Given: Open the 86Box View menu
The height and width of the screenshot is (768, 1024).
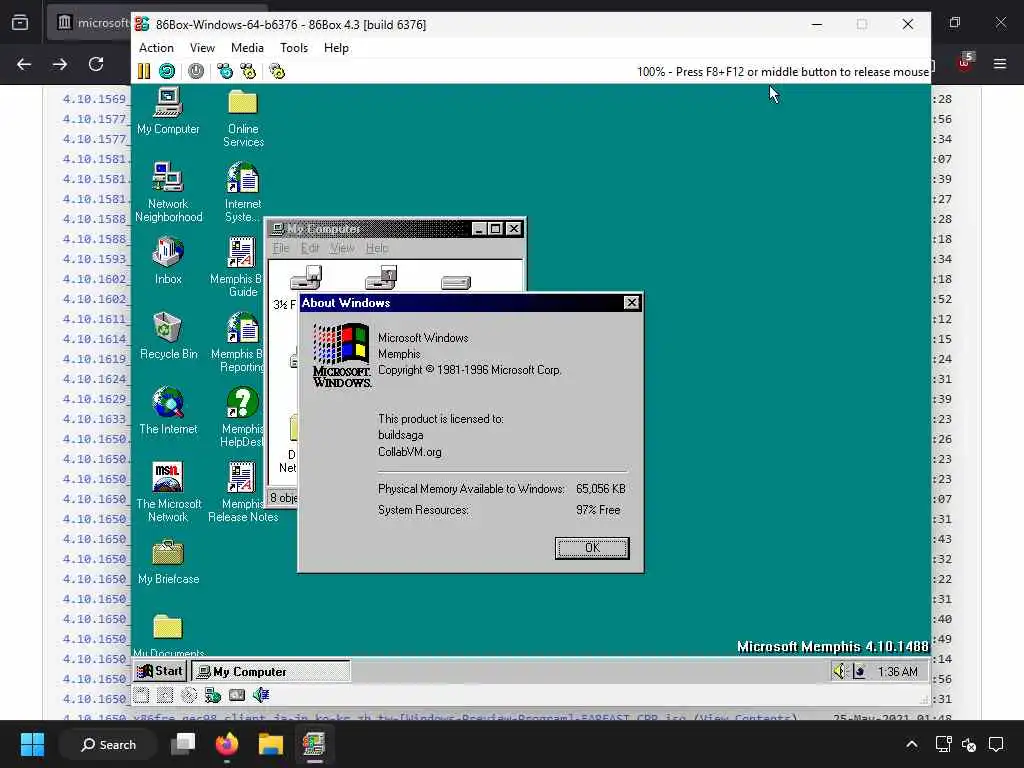Looking at the screenshot, I should tap(202, 48).
